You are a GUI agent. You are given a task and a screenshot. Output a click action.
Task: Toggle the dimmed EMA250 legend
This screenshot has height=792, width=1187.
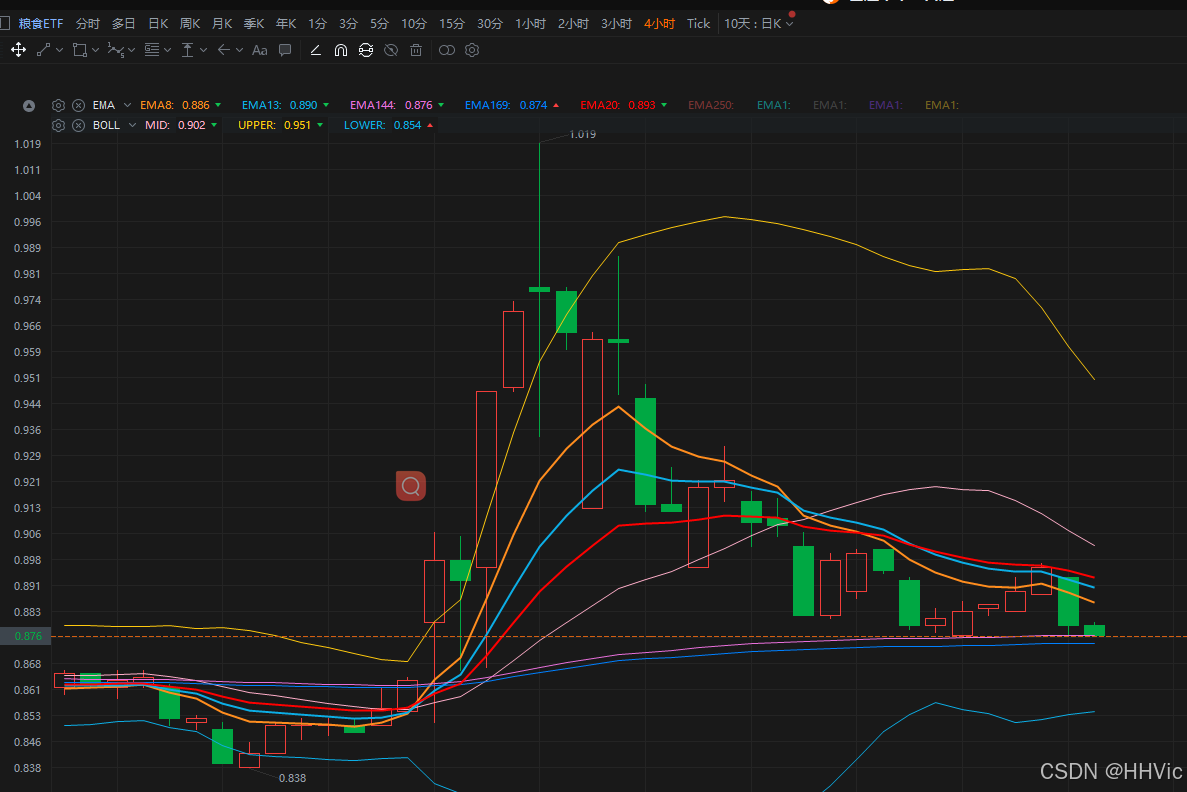click(x=711, y=105)
